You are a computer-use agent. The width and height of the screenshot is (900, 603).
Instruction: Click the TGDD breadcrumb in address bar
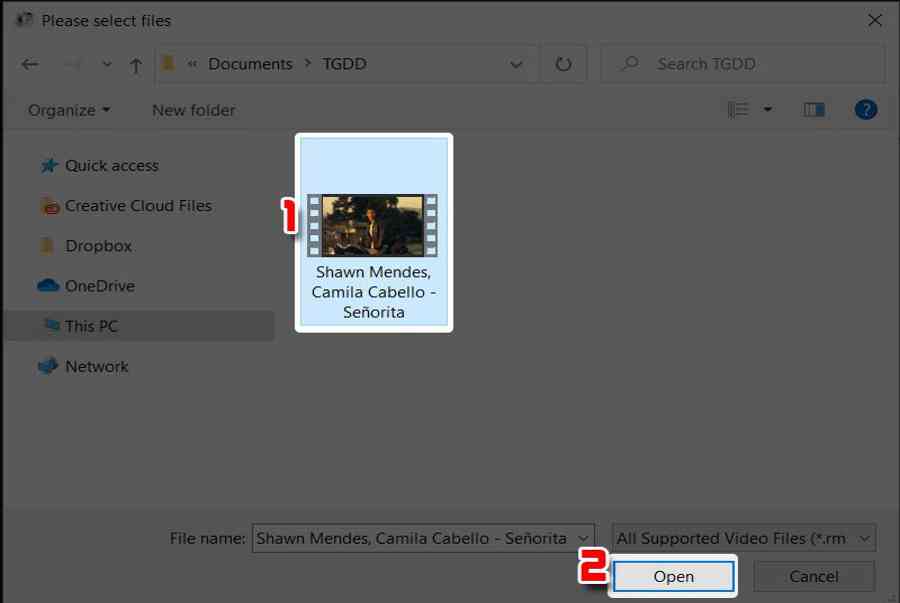point(344,64)
